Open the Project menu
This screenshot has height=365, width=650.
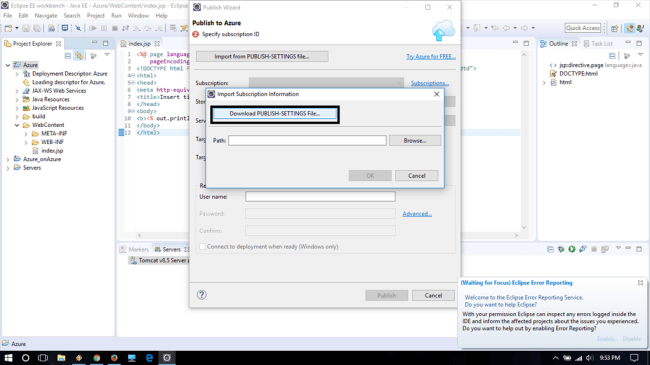click(95, 16)
